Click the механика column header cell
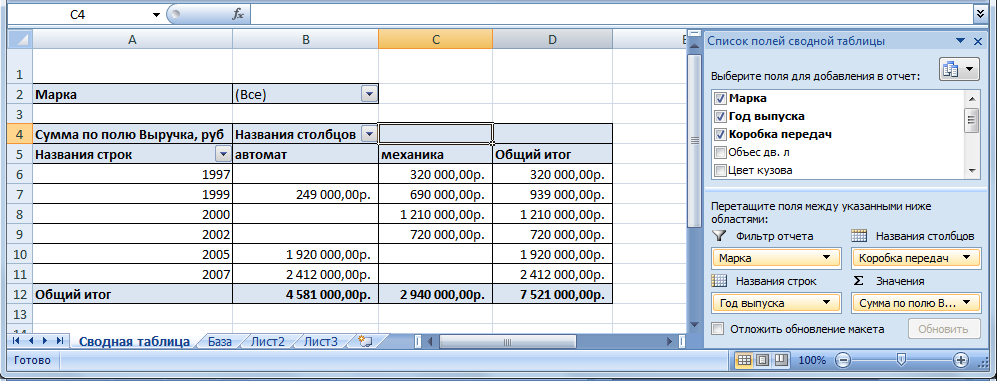 tap(436, 154)
